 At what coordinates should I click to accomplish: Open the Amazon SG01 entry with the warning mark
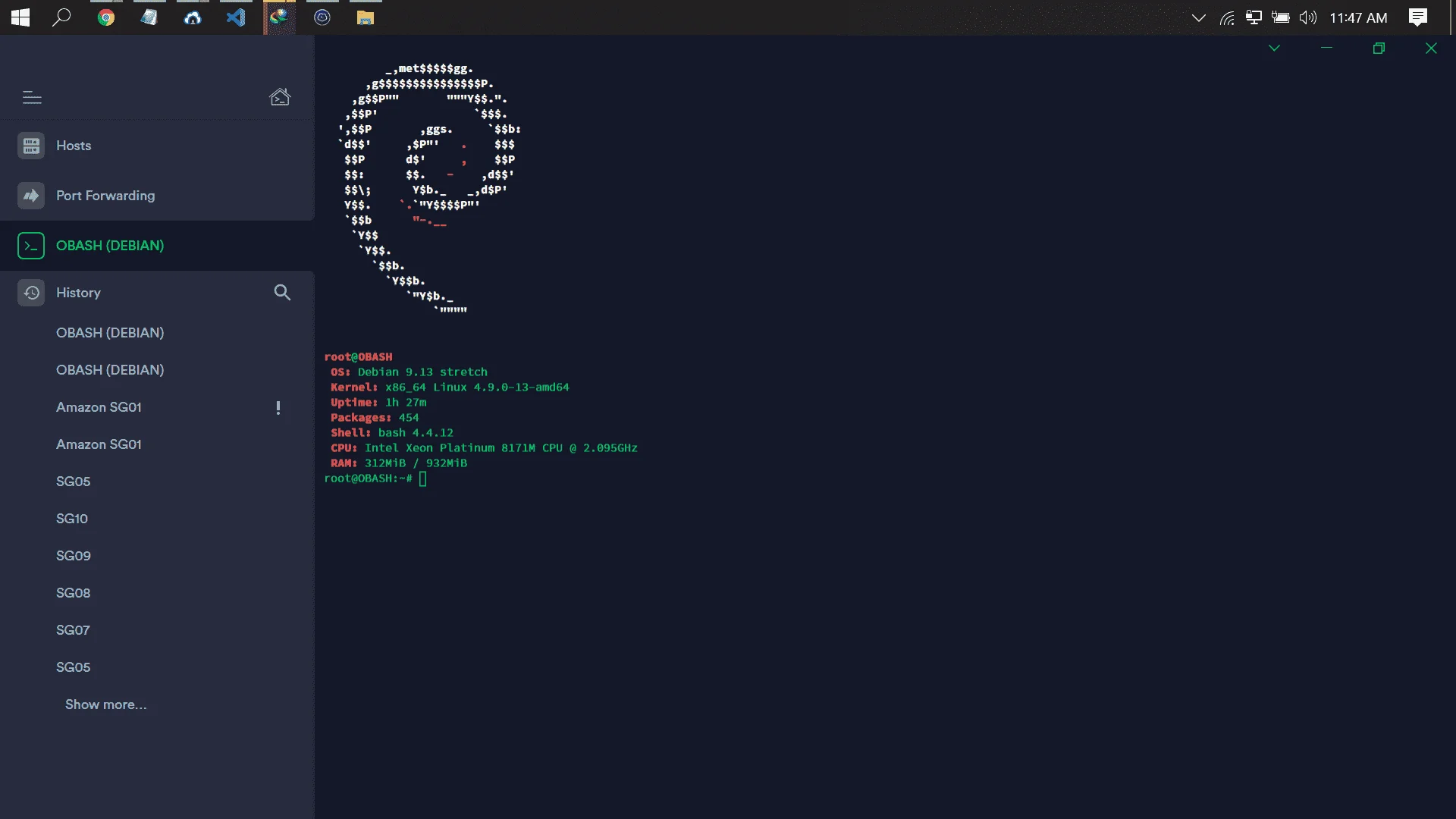click(x=99, y=407)
